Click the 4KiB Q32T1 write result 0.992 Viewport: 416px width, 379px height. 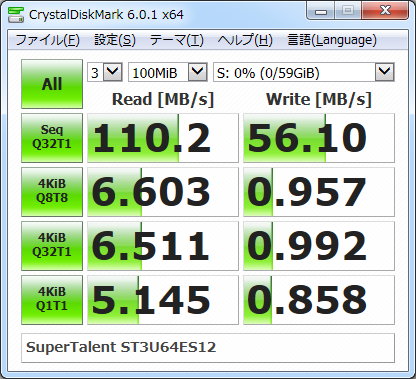319,246
